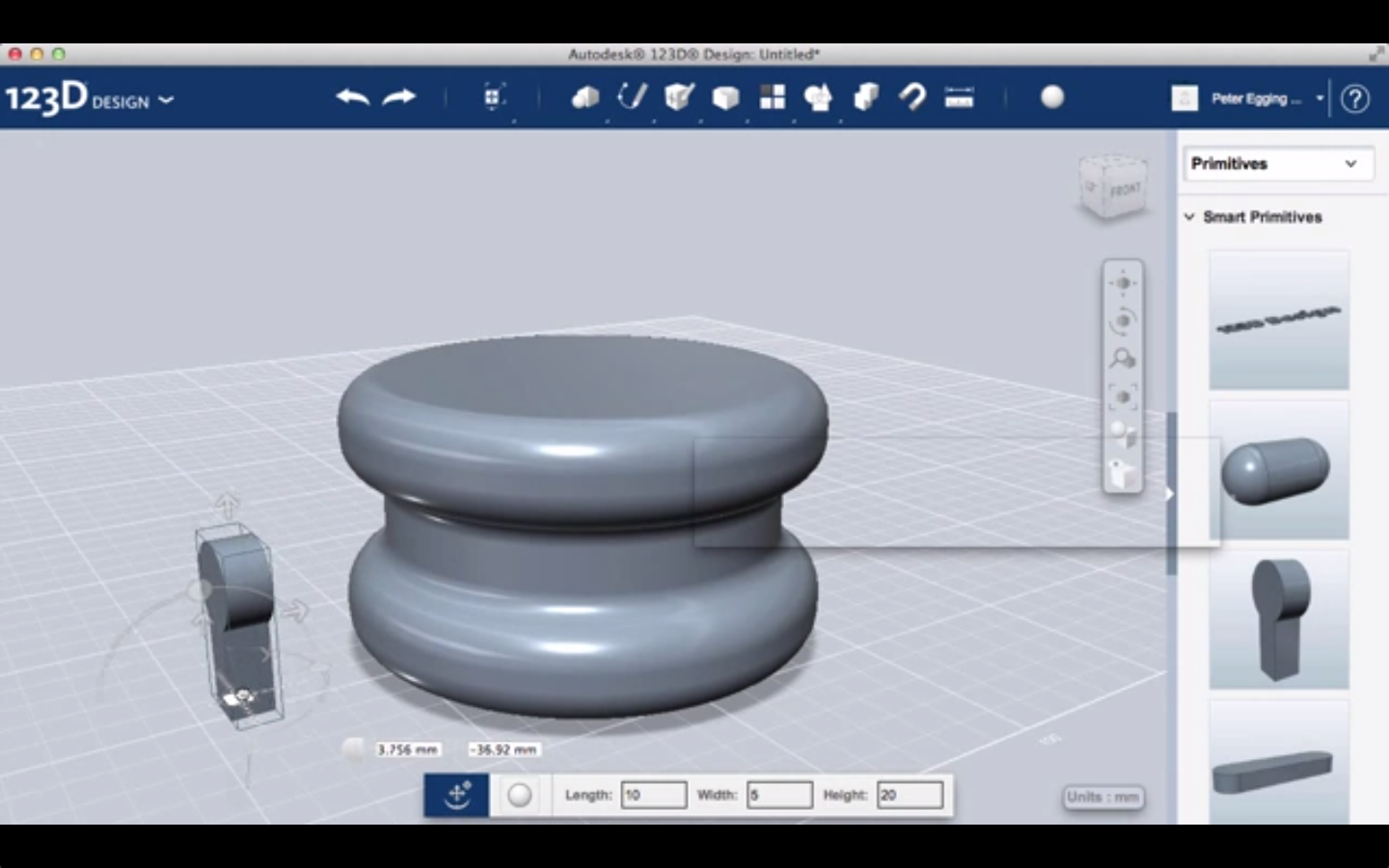Activate the Snap magnet tool
Image resolution: width=1389 pixels, height=868 pixels.
(912, 96)
